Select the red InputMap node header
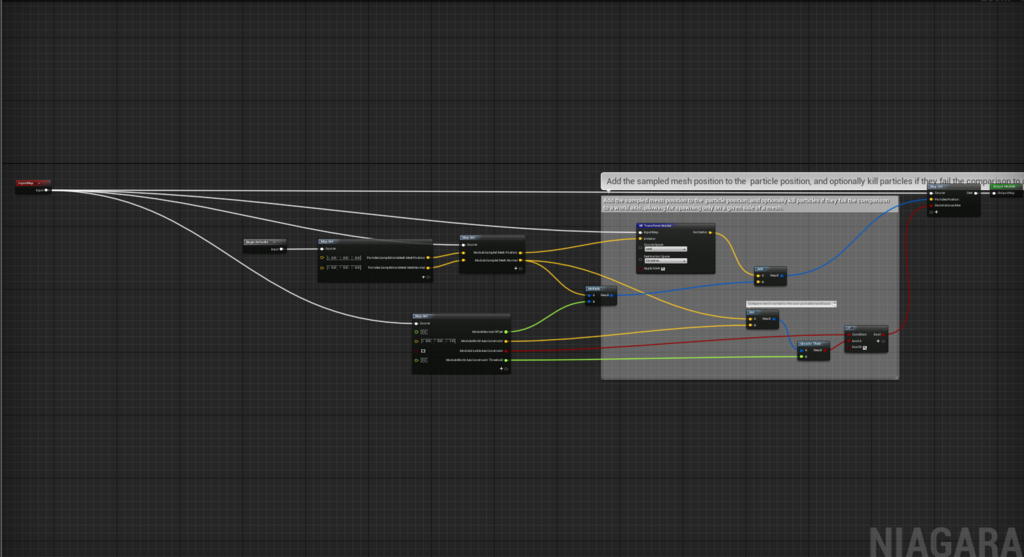This screenshot has height=557, width=1024. click(x=33, y=183)
